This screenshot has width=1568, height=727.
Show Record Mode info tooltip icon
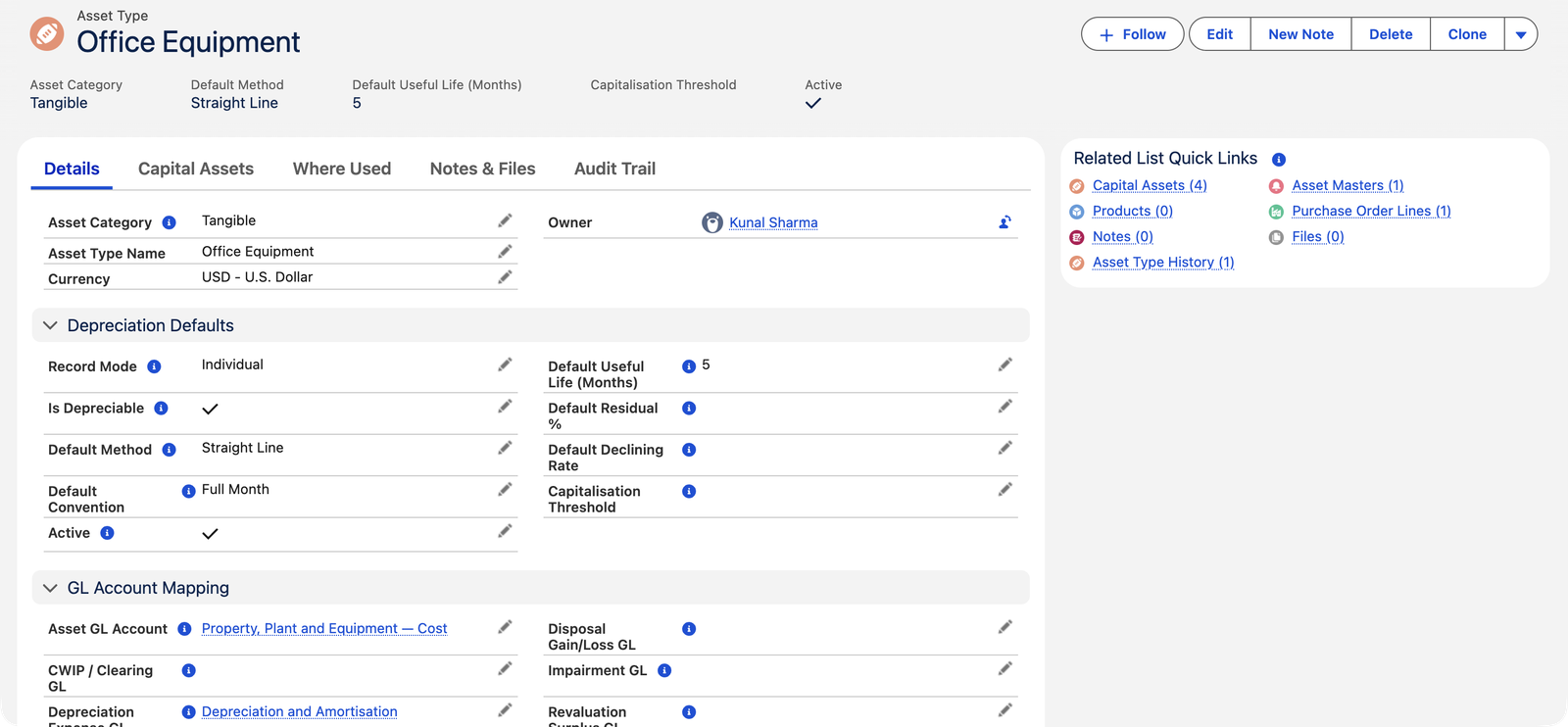(x=154, y=366)
